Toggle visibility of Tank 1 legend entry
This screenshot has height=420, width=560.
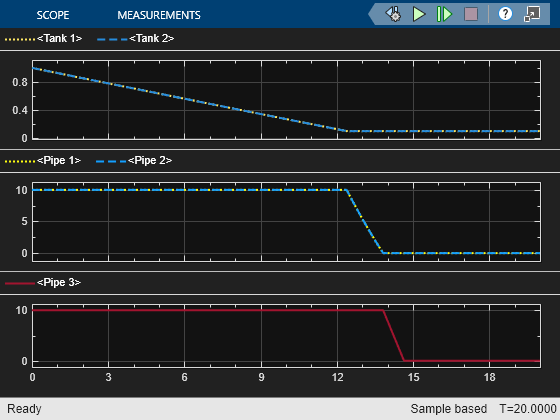click(x=59, y=38)
